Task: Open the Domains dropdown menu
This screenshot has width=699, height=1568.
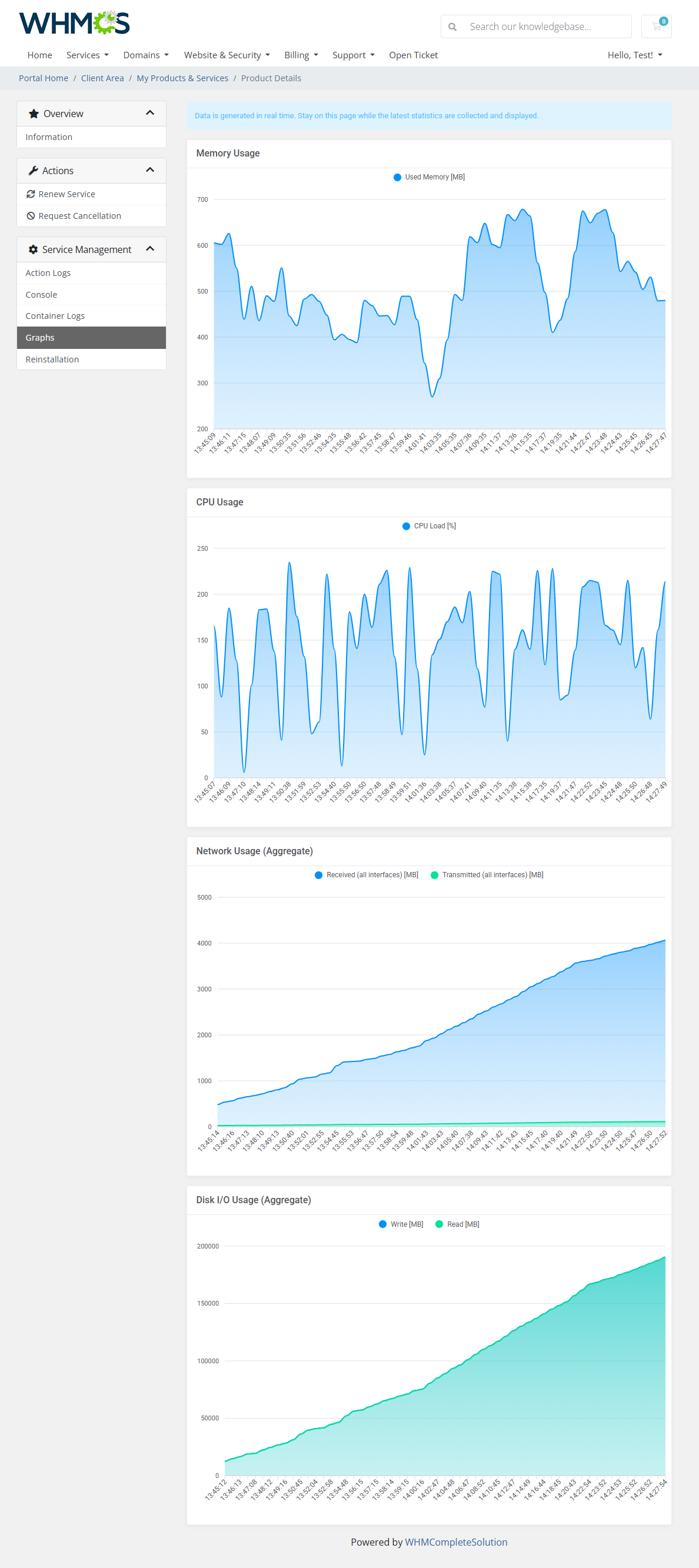Action: coord(145,55)
